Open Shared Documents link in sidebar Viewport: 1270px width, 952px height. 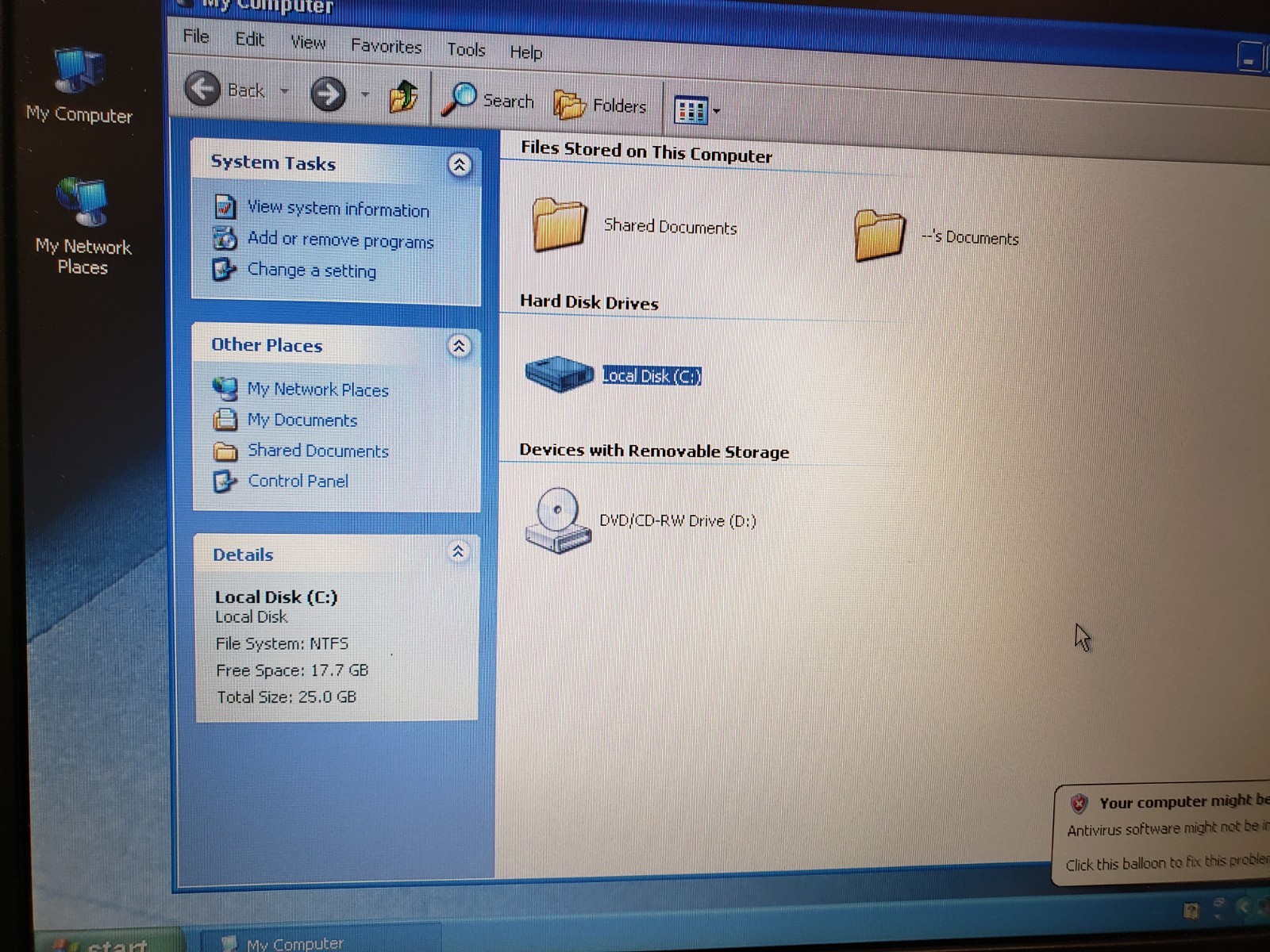[318, 451]
